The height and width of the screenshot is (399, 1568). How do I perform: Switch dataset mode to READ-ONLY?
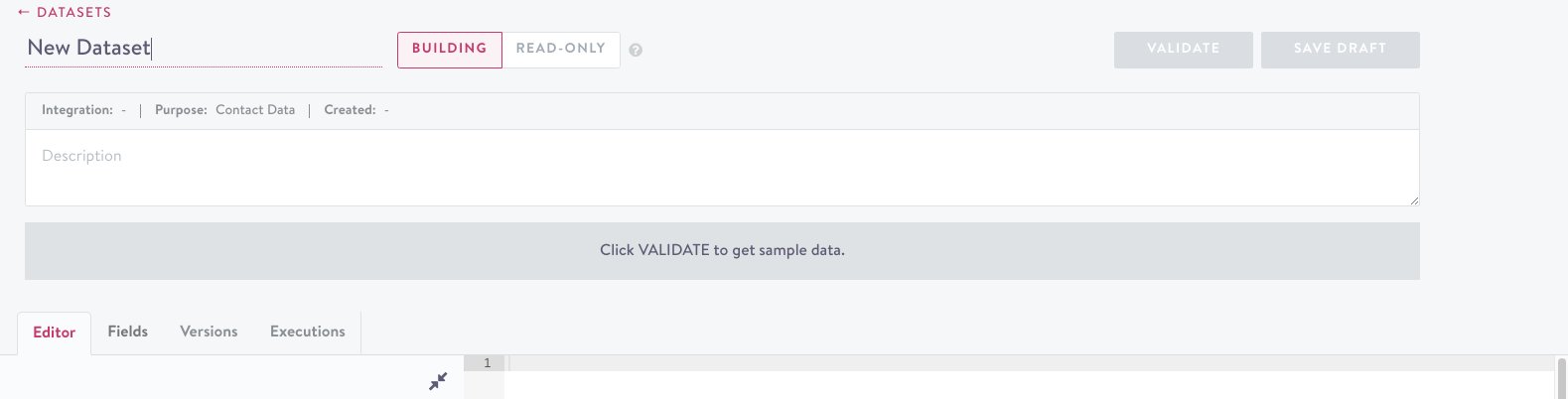tap(561, 50)
